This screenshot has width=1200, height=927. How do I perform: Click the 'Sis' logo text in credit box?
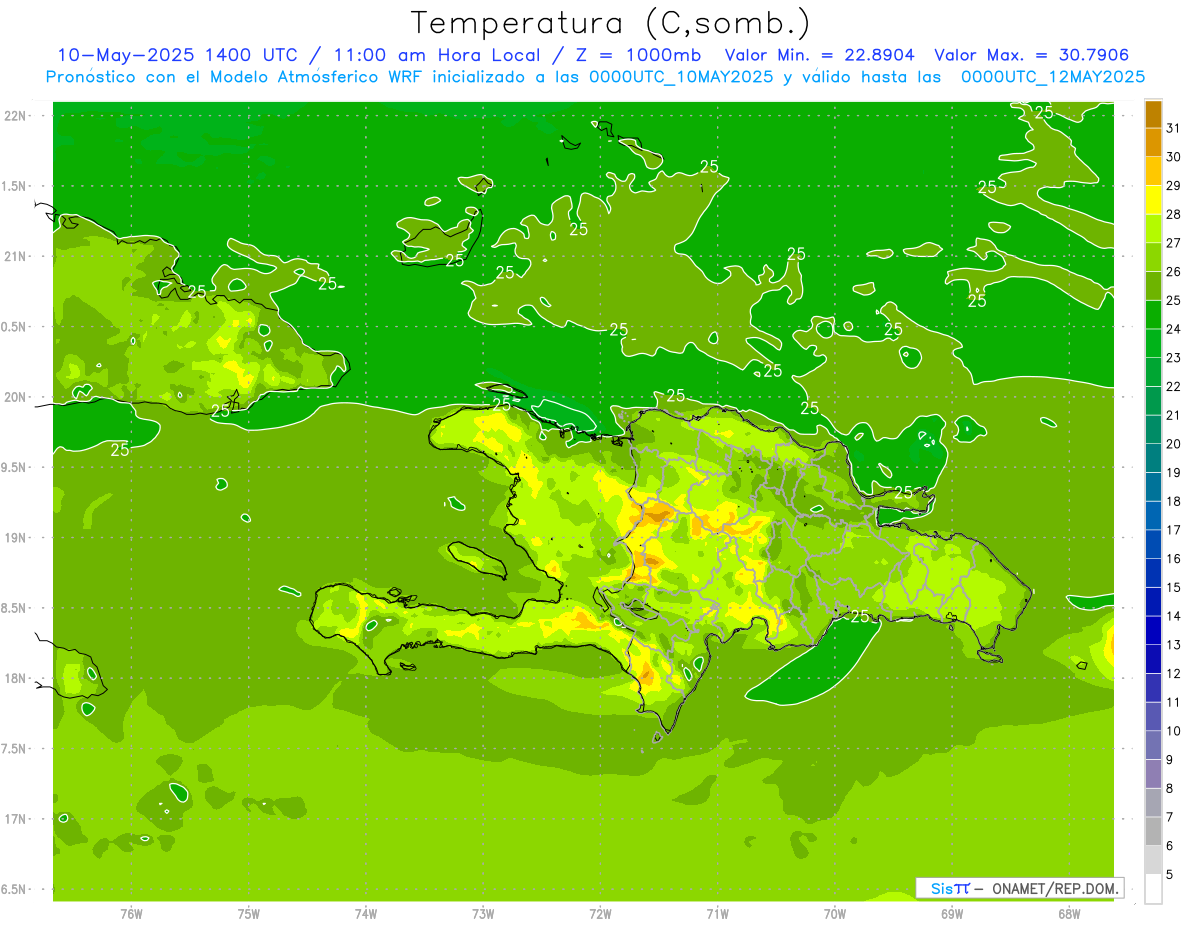(943, 888)
